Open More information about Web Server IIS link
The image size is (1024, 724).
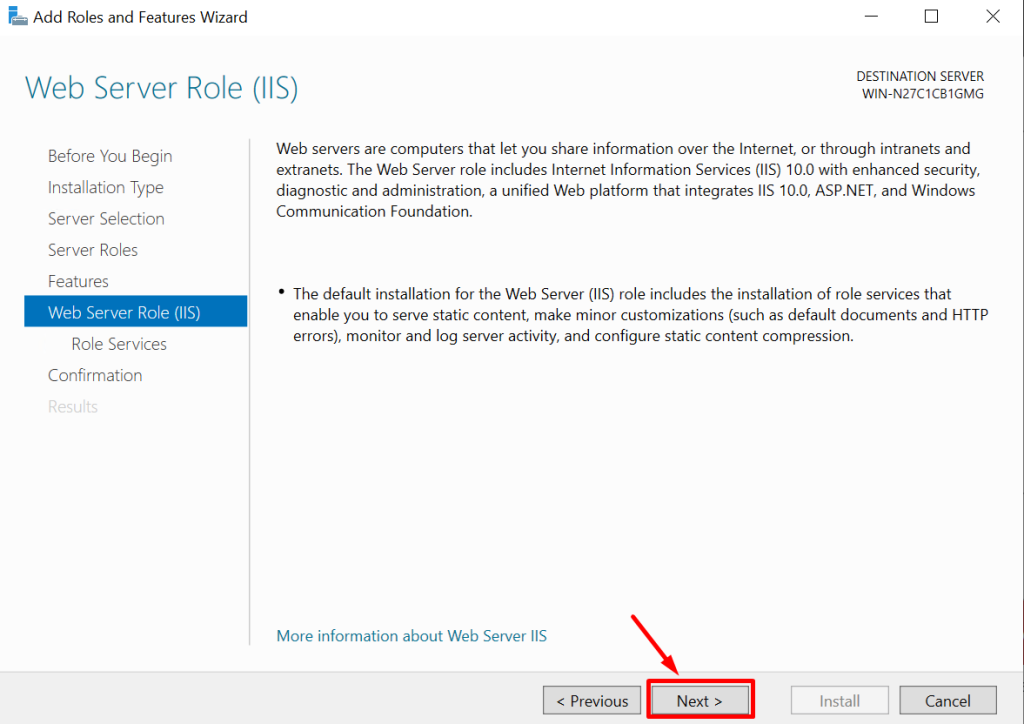point(411,636)
